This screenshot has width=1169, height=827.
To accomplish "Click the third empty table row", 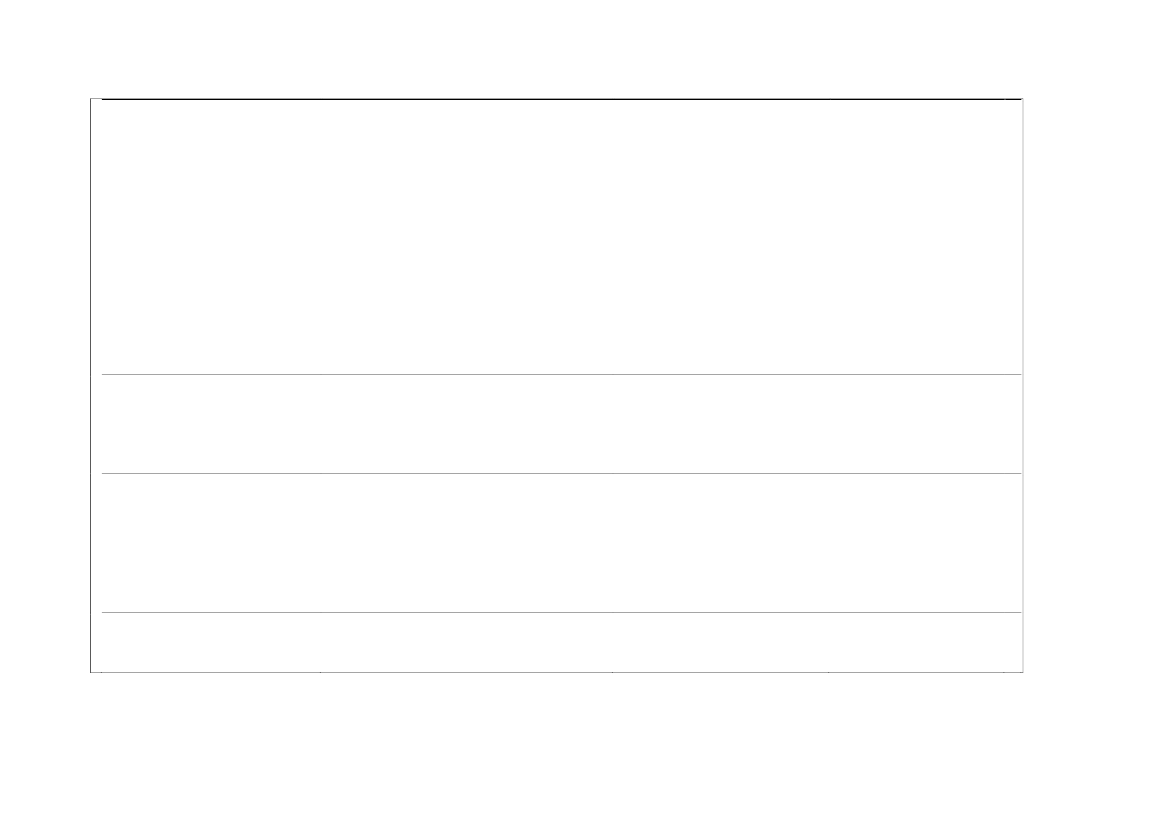I will [560, 542].
